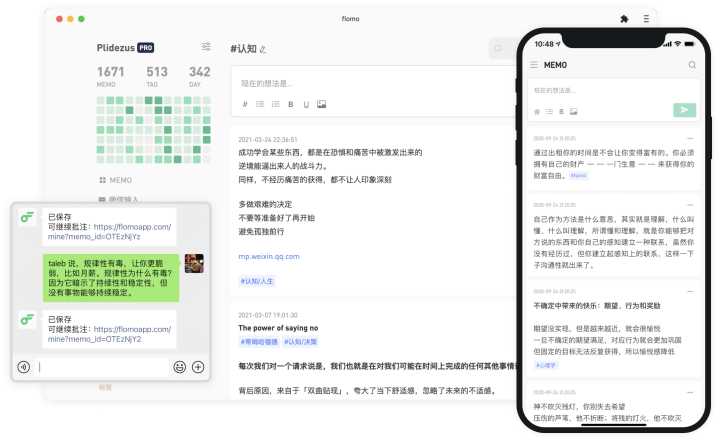This screenshot has width=720, height=441.
Task: Click the 513 TAG count
Action: 157,76
